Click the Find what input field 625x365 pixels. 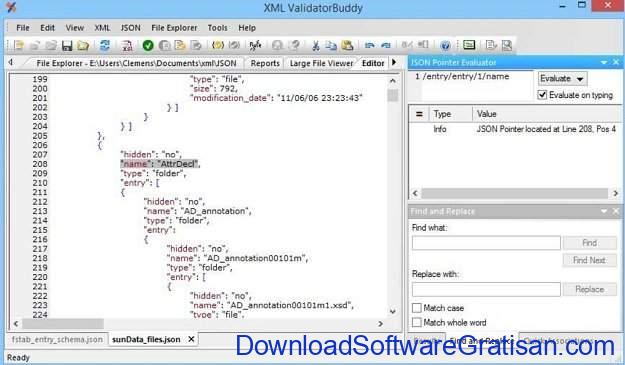tap(486, 243)
